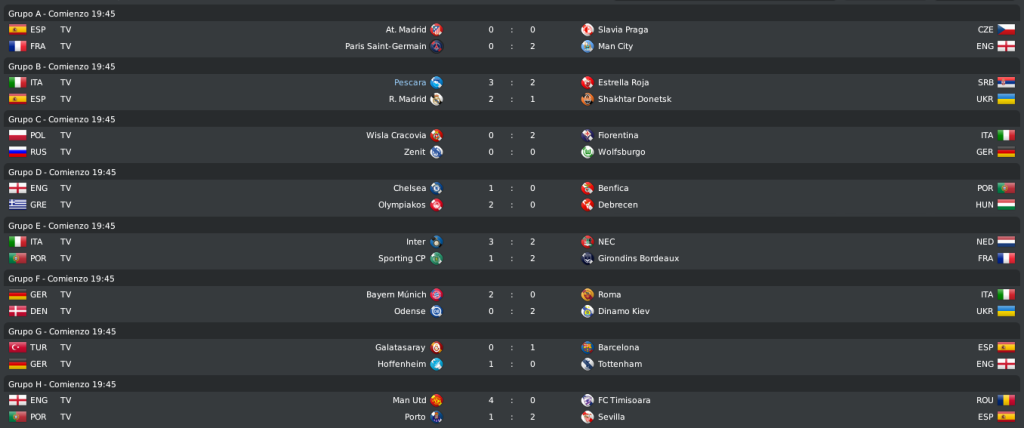The width and height of the screenshot is (1024, 428).
Task: Click the TV label for Zenit match
Action: [65, 152]
